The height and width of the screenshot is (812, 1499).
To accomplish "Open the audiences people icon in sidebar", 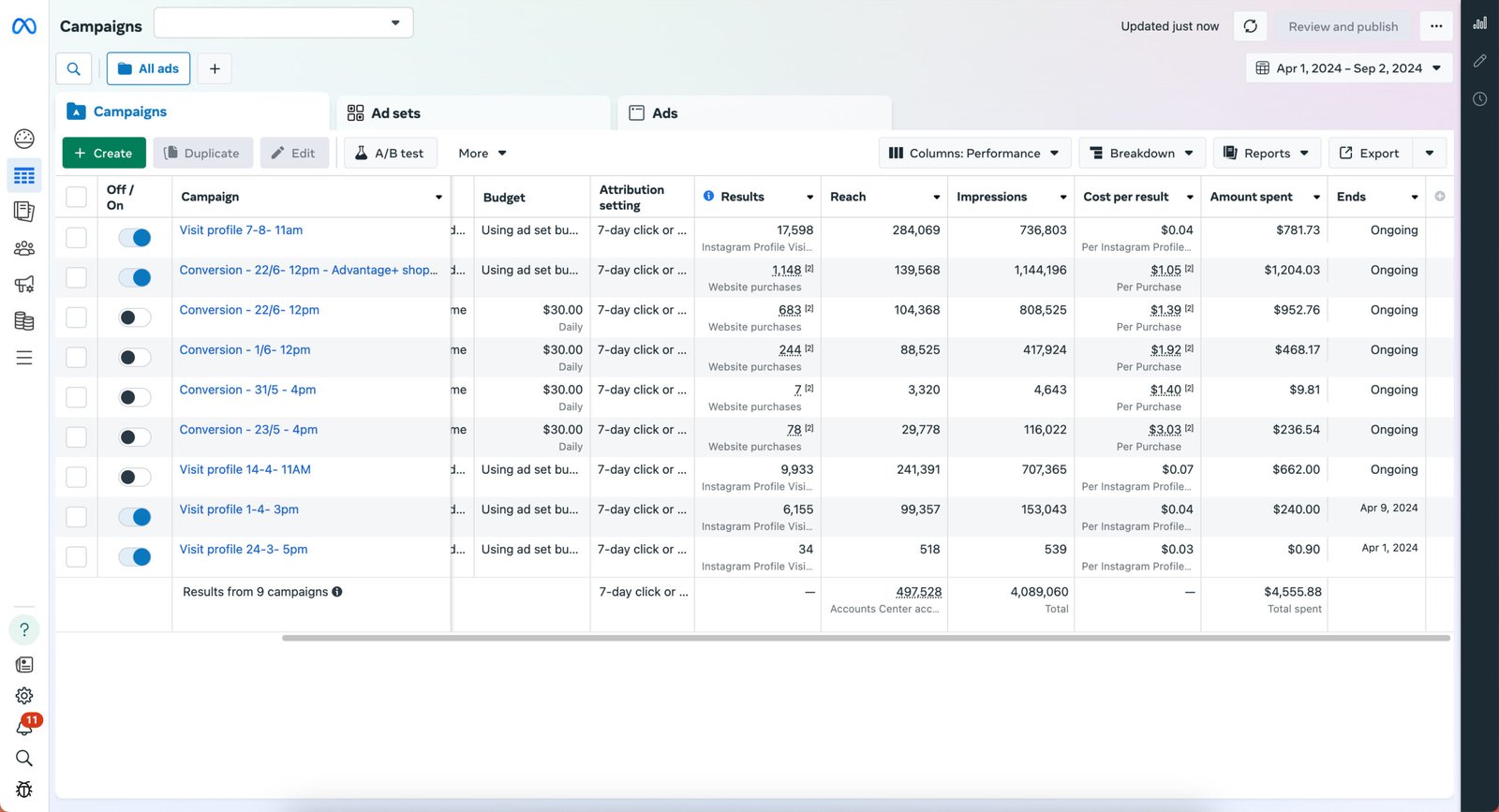I will point(24,248).
